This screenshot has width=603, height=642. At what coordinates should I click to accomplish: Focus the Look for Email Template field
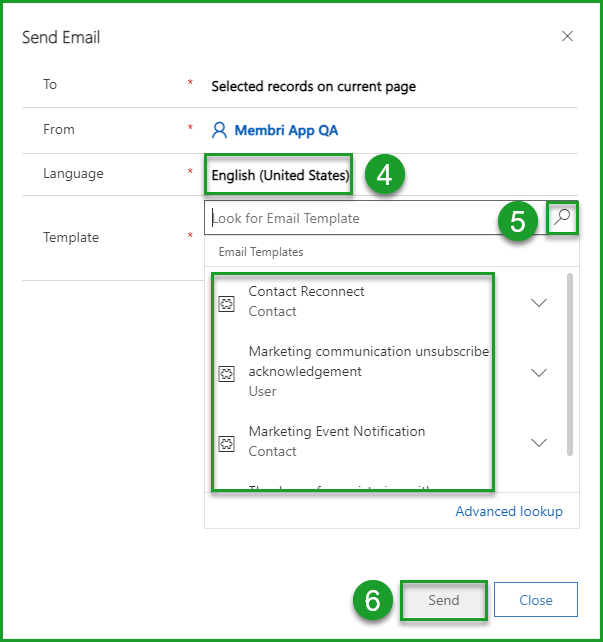(x=375, y=219)
